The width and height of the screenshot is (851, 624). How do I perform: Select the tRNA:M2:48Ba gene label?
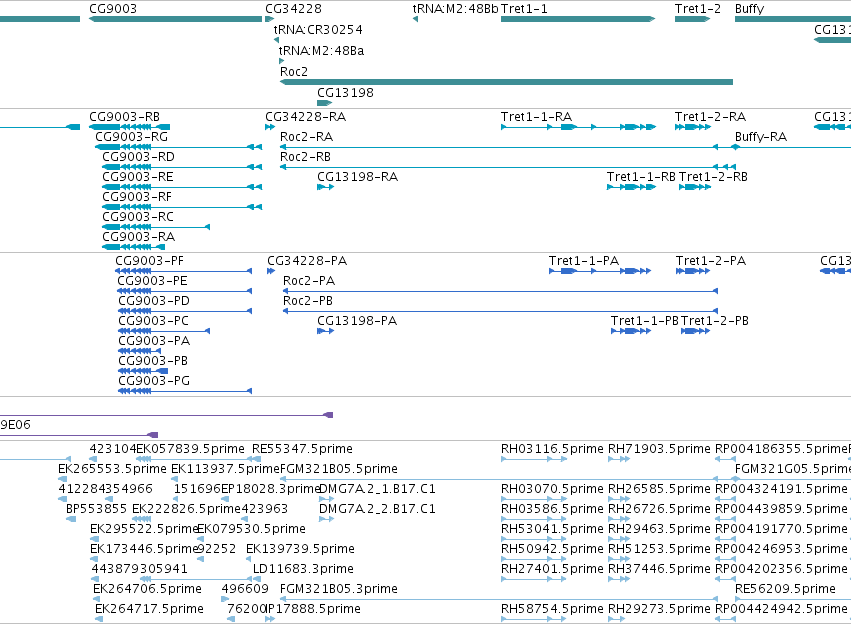click(321, 51)
